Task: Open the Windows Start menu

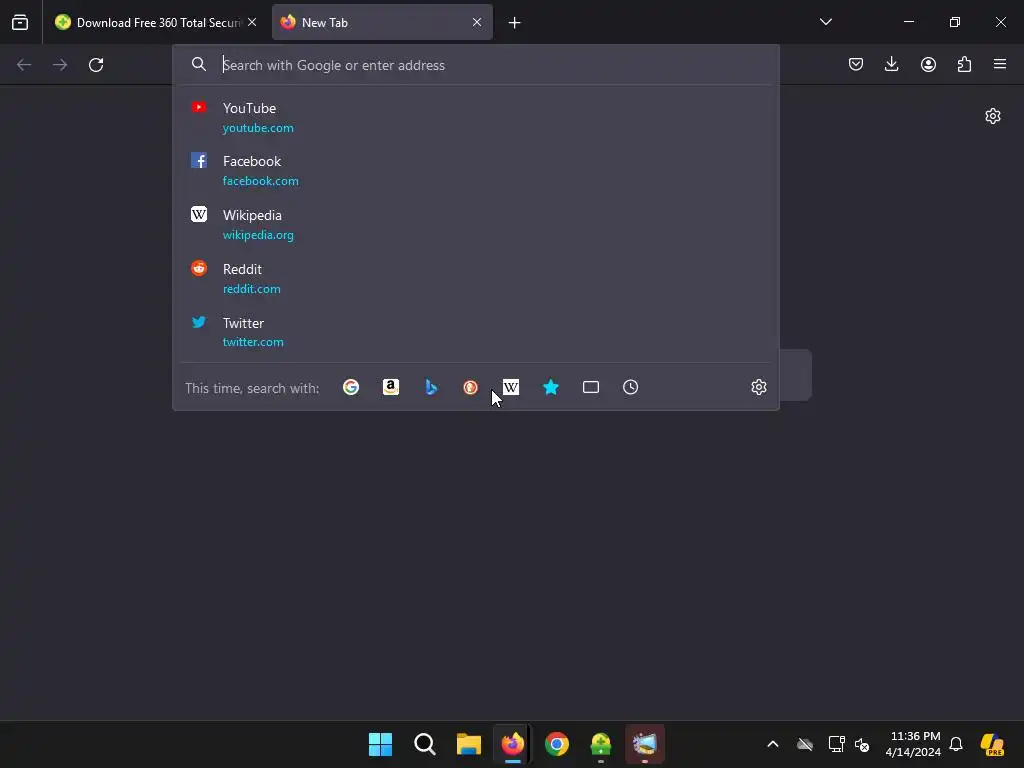Action: (380, 744)
